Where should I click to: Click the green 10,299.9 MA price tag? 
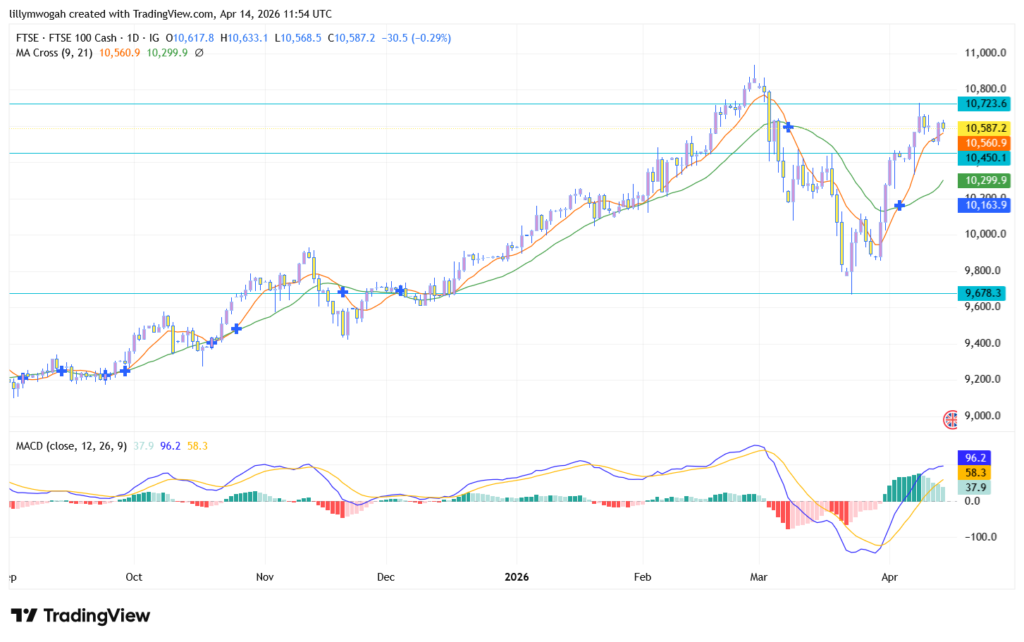pos(983,180)
